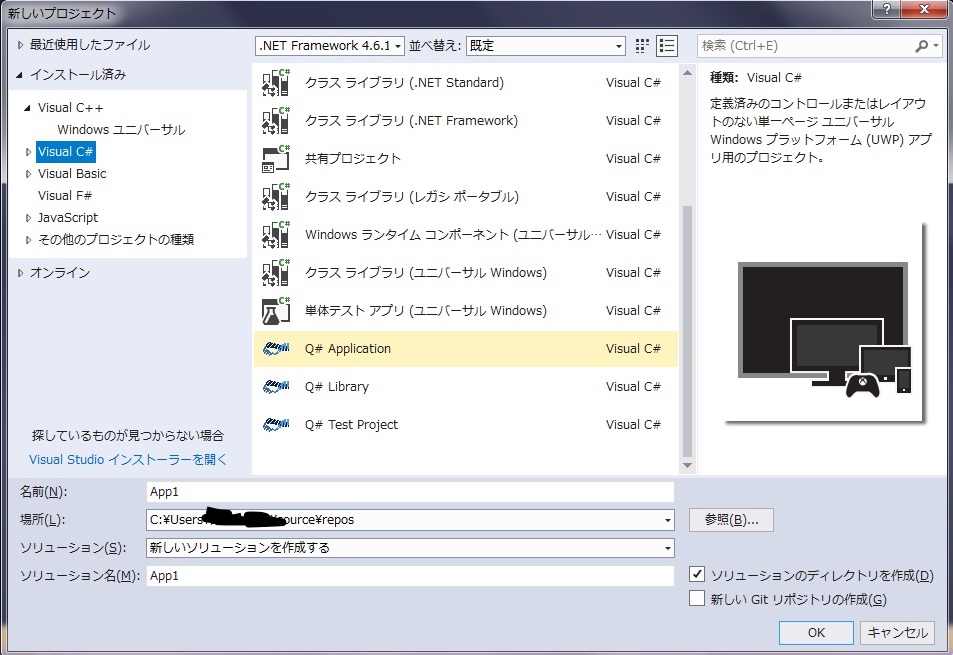Select the Visual Basic category
The width and height of the screenshot is (953, 655).
[x=72, y=174]
